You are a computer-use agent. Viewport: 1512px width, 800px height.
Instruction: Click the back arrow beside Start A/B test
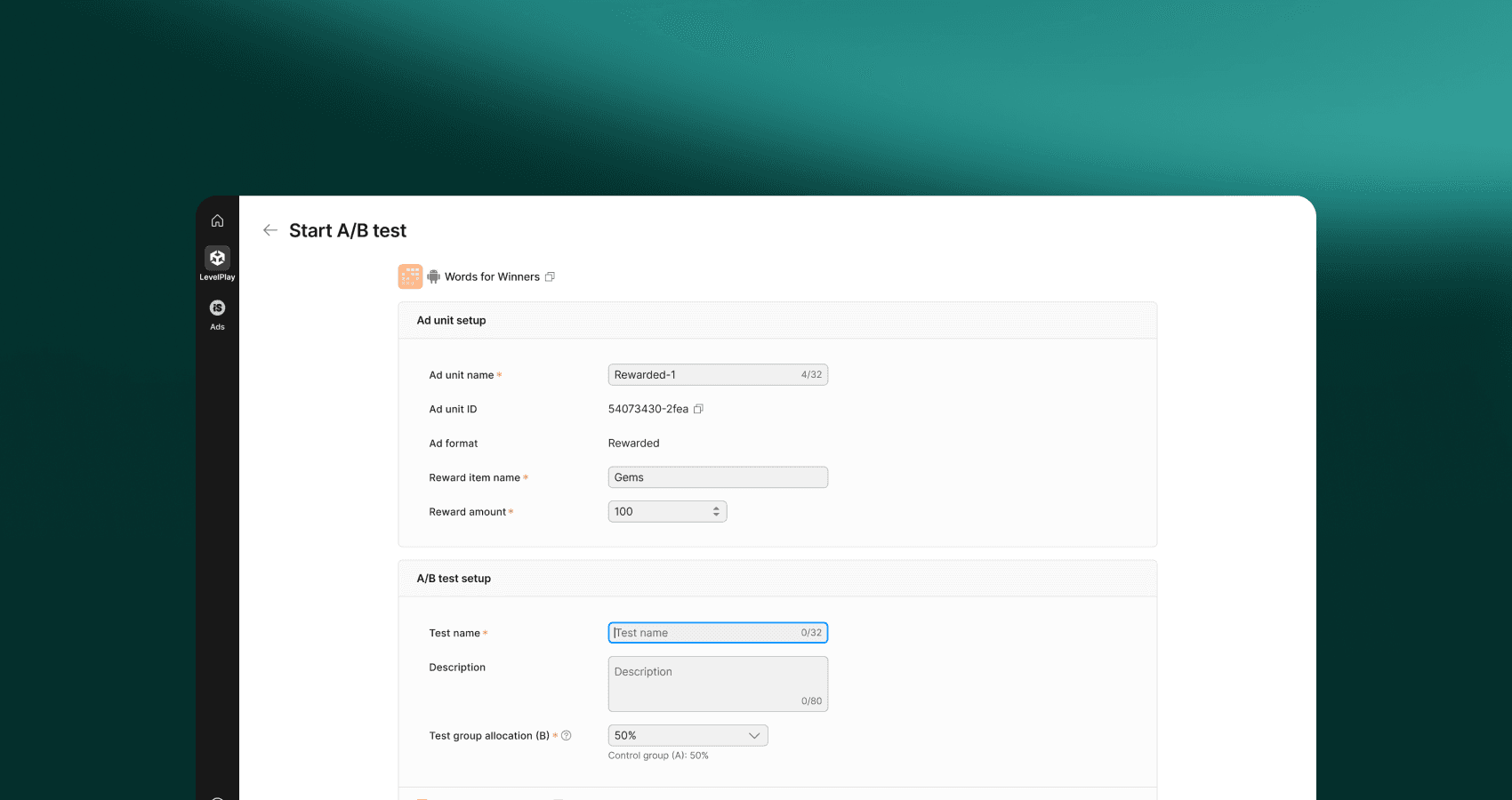click(269, 230)
